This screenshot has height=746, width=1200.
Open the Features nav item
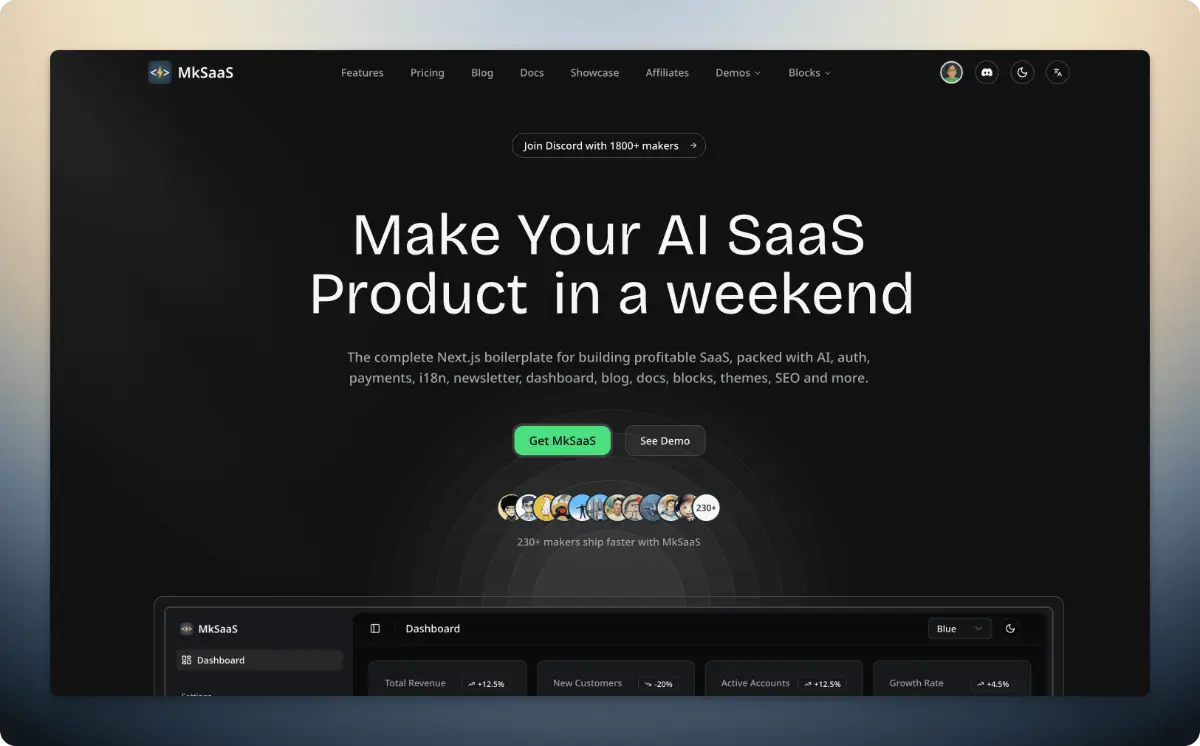coord(362,73)
